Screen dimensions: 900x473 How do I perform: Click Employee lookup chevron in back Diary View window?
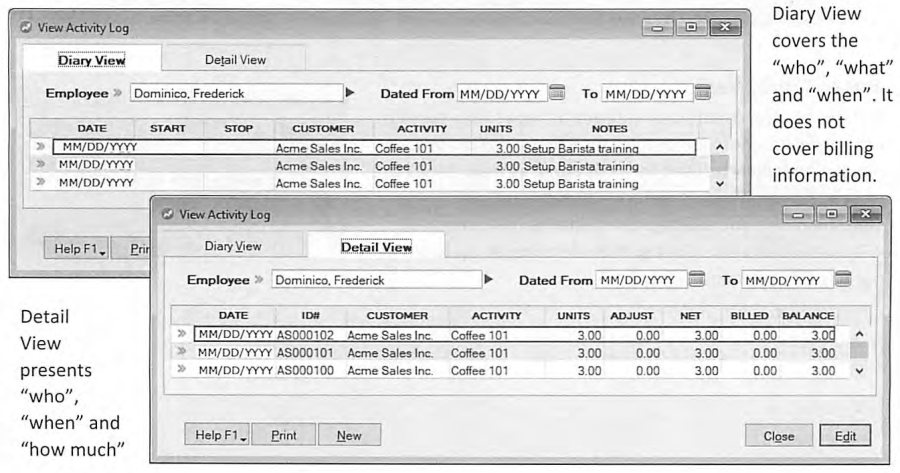click(118, 93)
